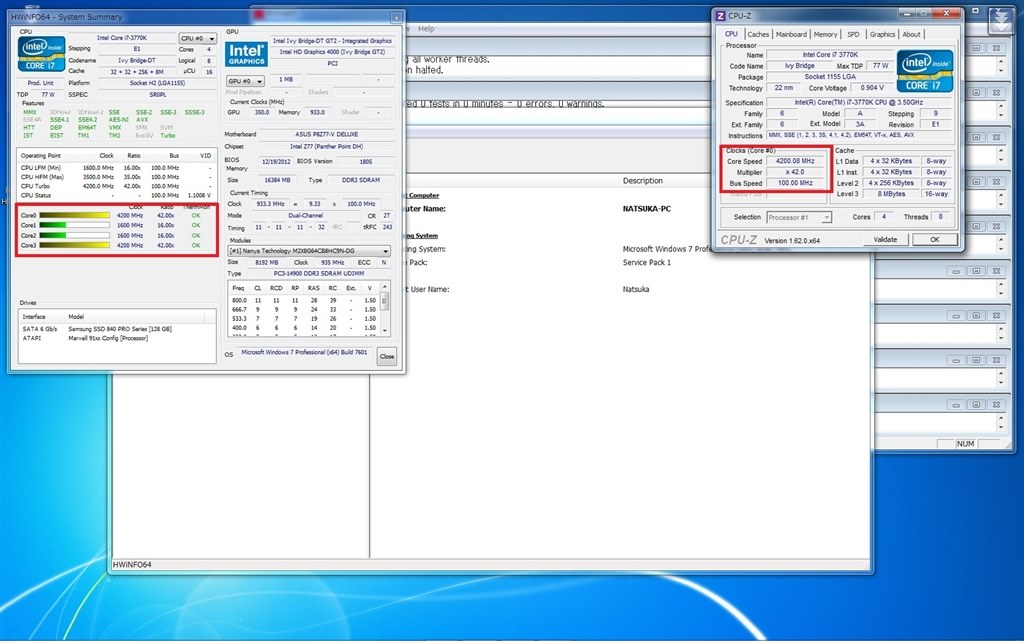Click the Socket 1155 LGA package field
The height and width of the screenshot is (641, 1024).
[x=829, y=76]
